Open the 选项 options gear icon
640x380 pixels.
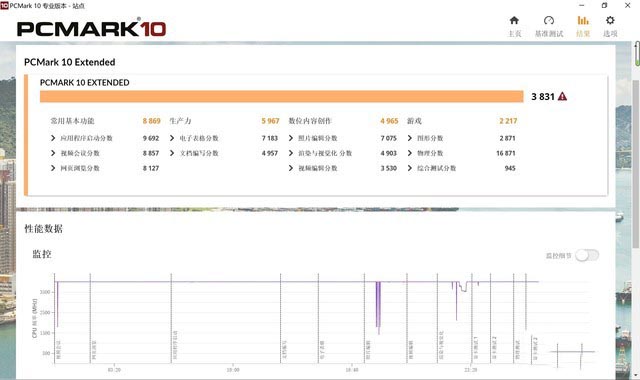[610, 20]
